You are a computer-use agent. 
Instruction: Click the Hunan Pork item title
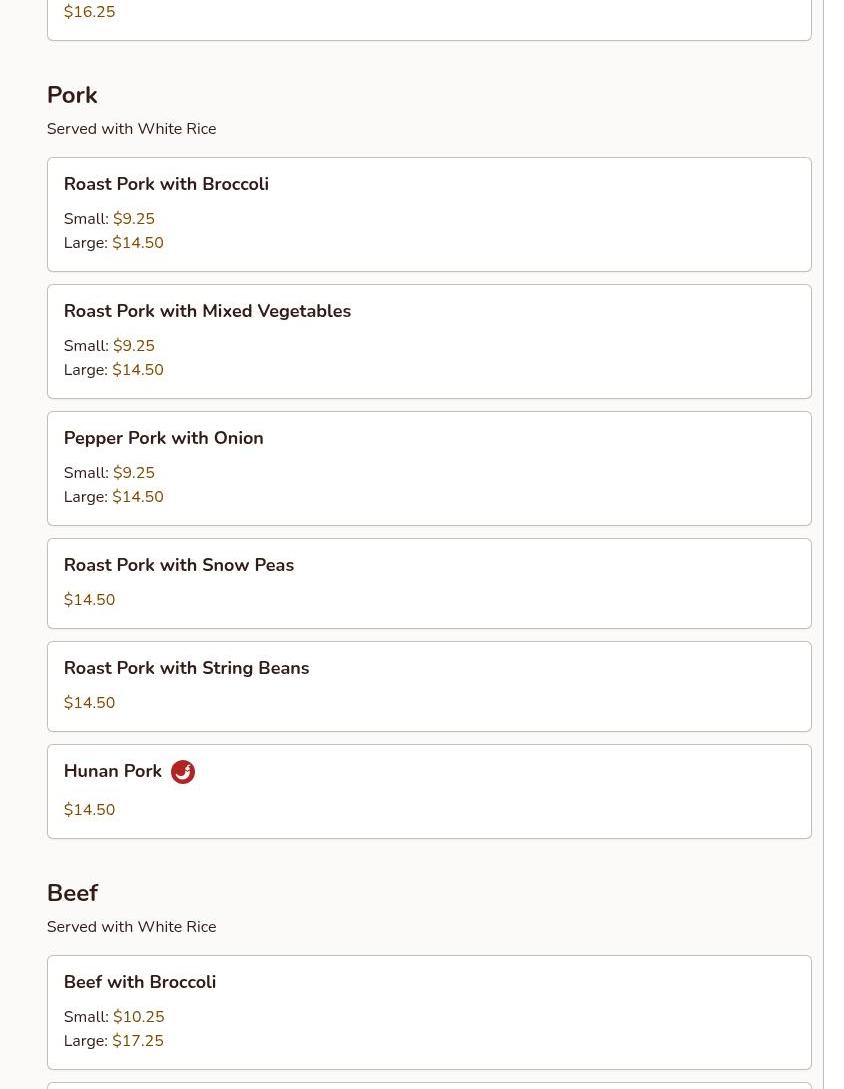pos(112,771)
